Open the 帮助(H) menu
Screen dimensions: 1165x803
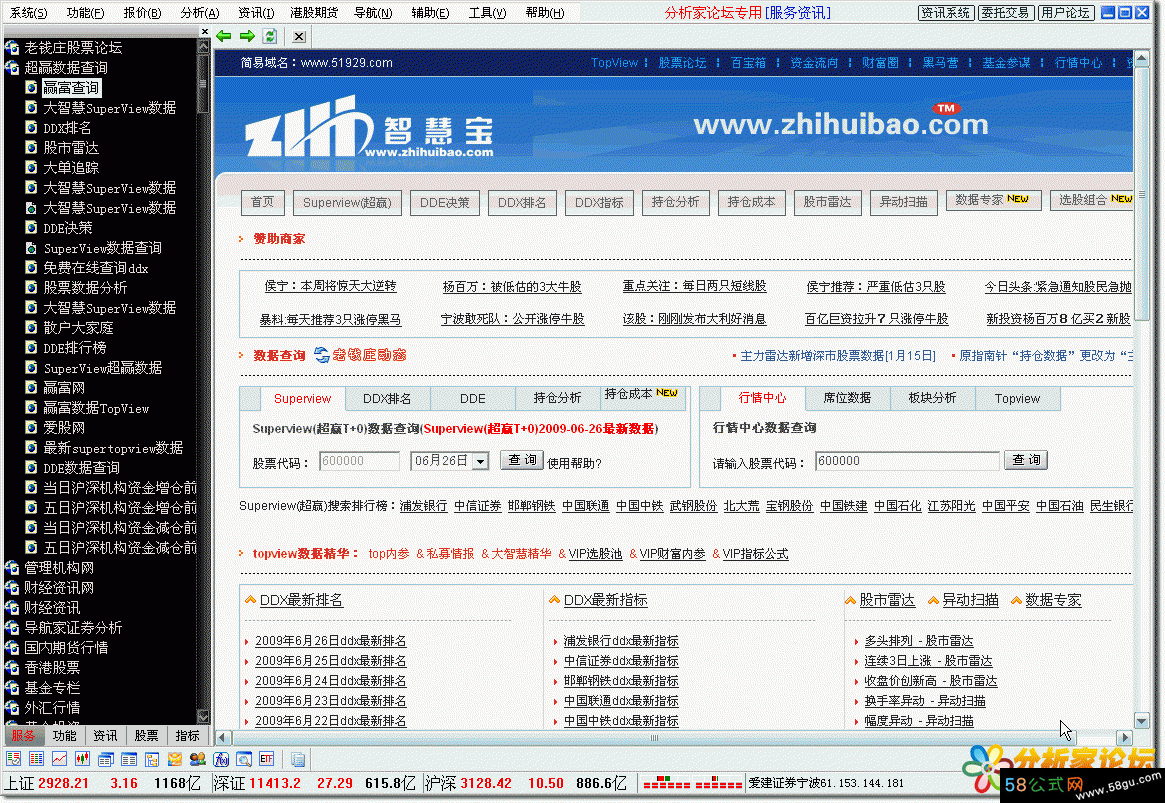pyautogui.click(x=545, y=13)
